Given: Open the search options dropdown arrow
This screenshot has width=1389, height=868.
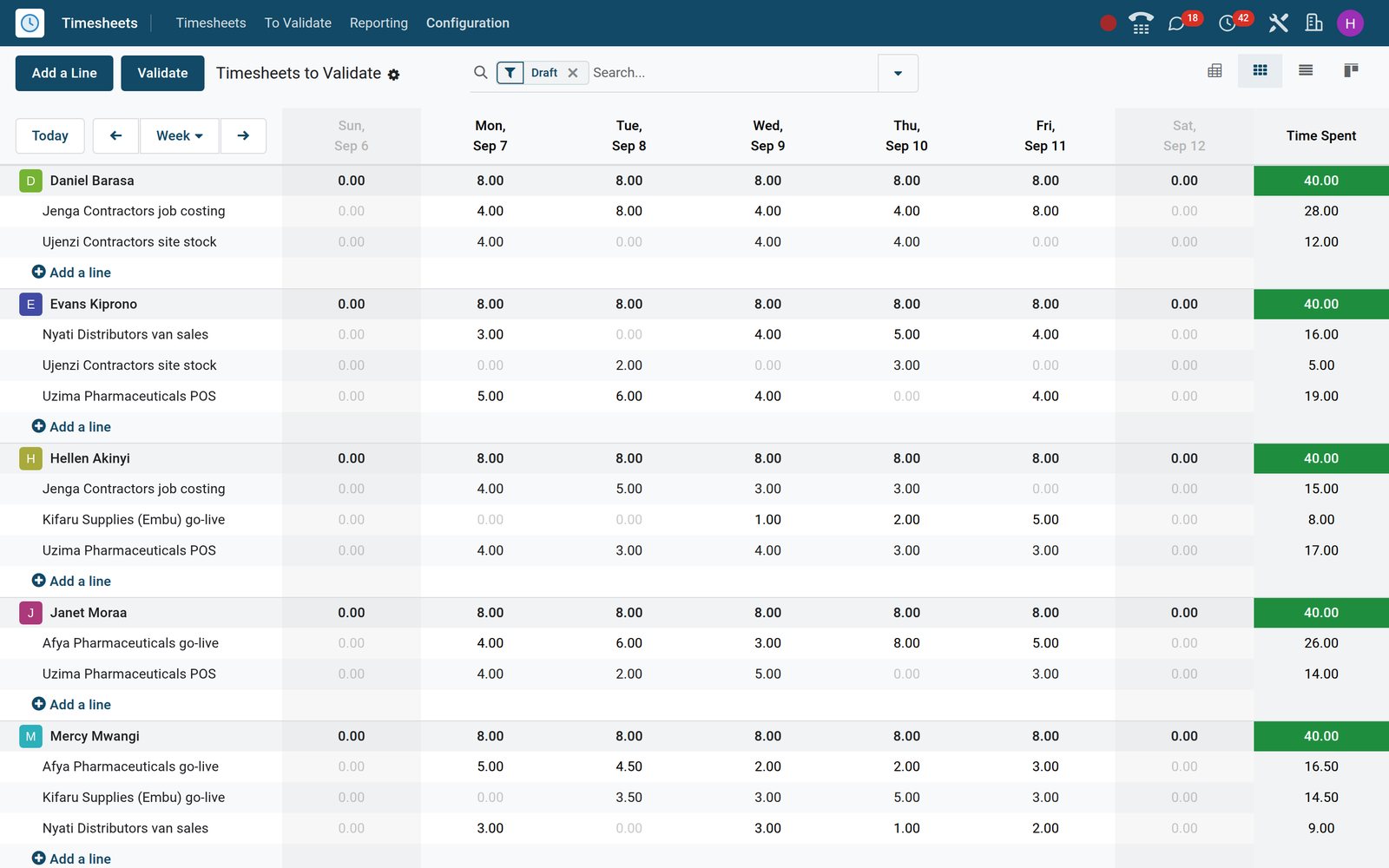Looking at the screenshot, I should point(898,73).
